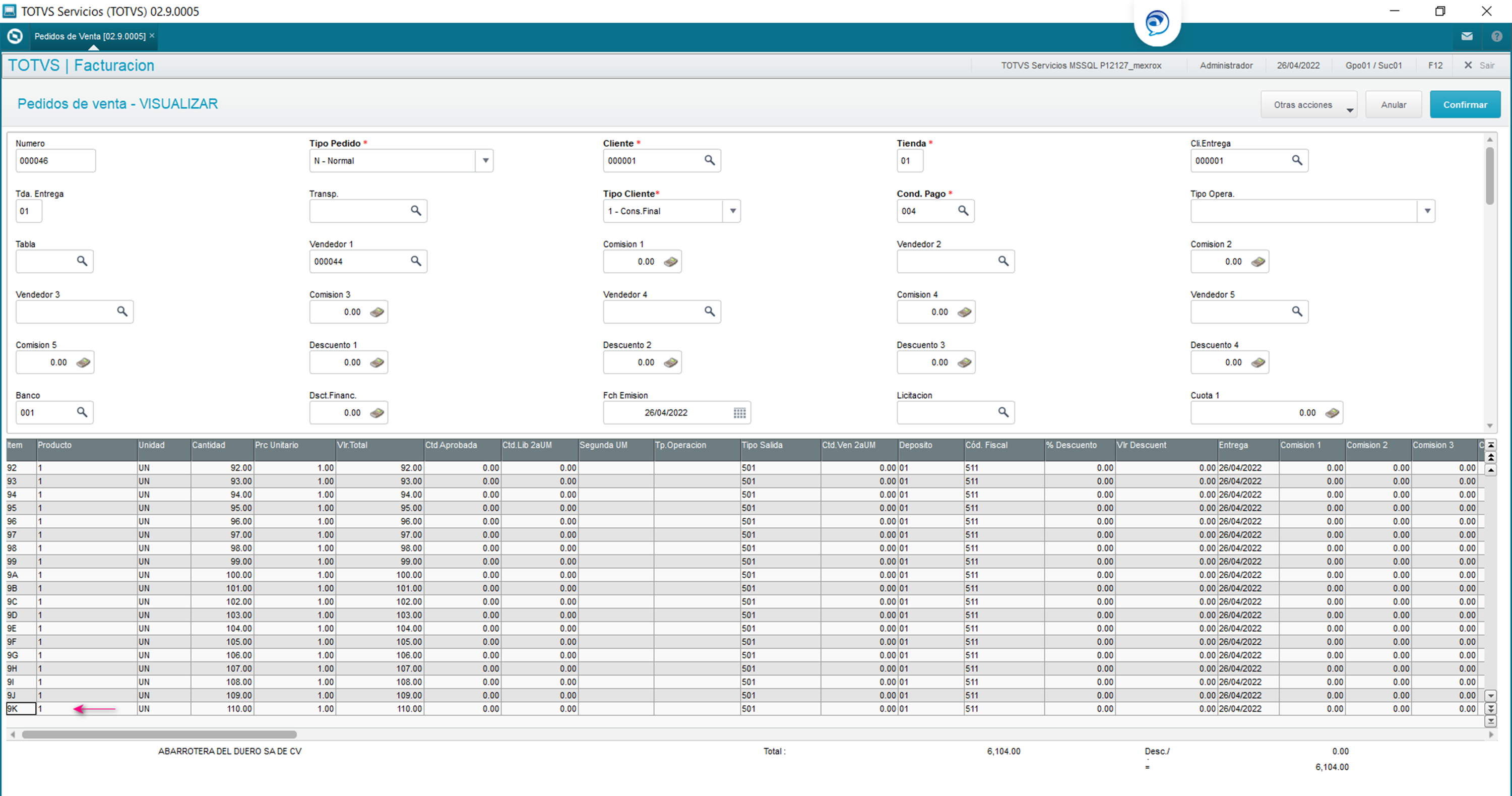Click the Numero input field

point(55,160)
